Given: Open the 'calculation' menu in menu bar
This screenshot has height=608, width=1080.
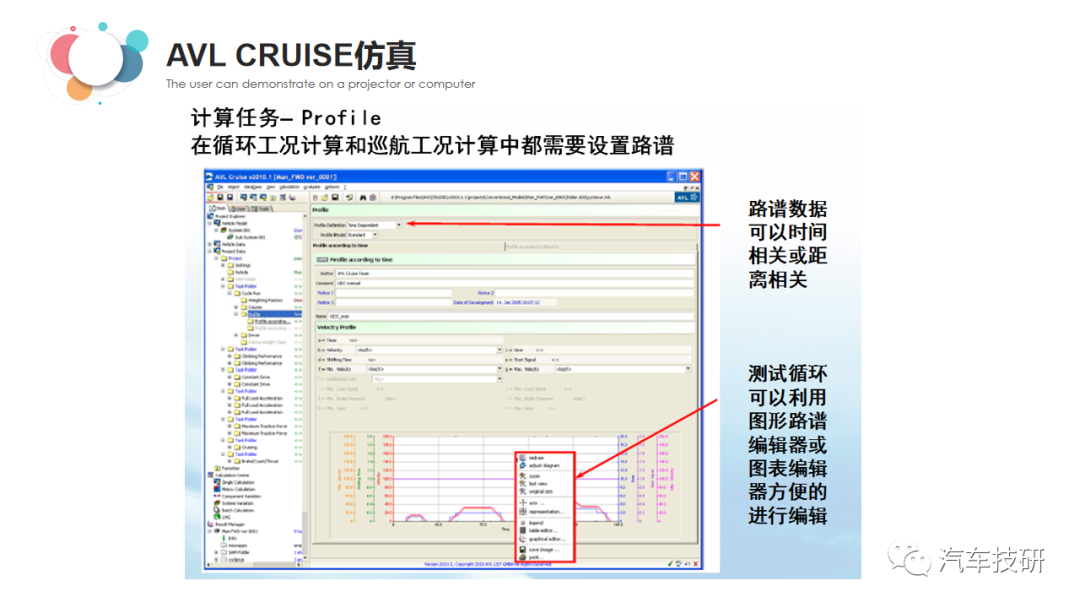Looking at the screenshot, I should [x=290, y=187].
